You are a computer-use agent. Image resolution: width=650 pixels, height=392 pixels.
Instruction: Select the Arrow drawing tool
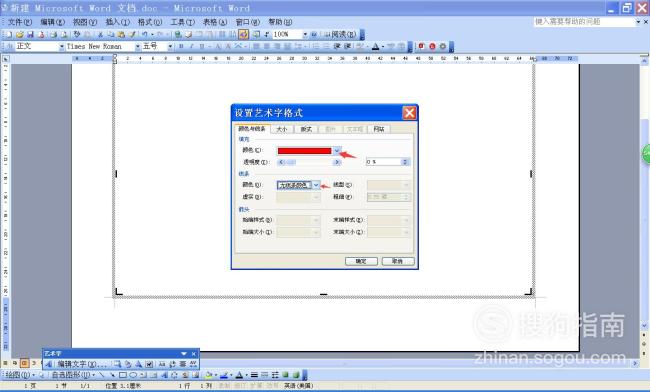pos(112,375)
